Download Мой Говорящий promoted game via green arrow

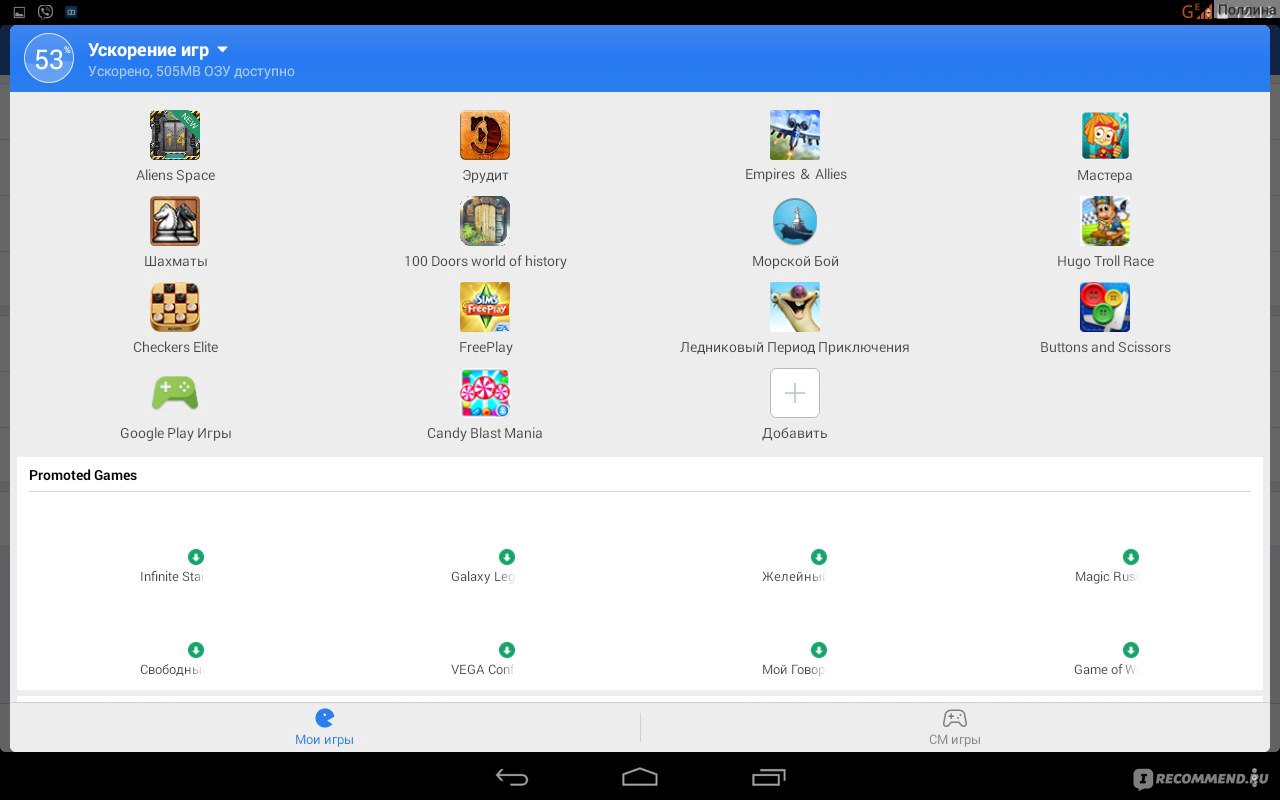click(x=819, y=650)
